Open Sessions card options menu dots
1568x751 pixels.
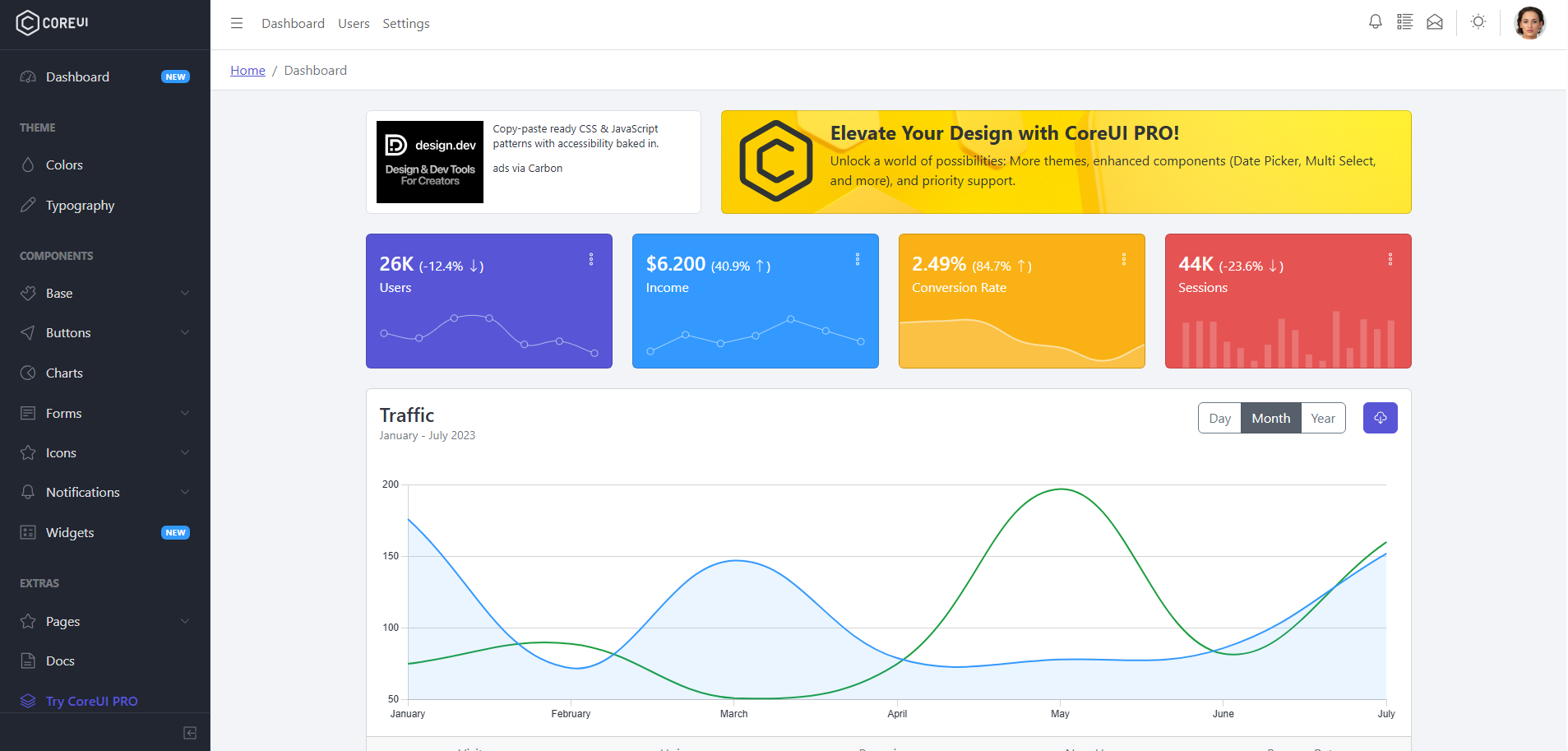point(1390,259)
